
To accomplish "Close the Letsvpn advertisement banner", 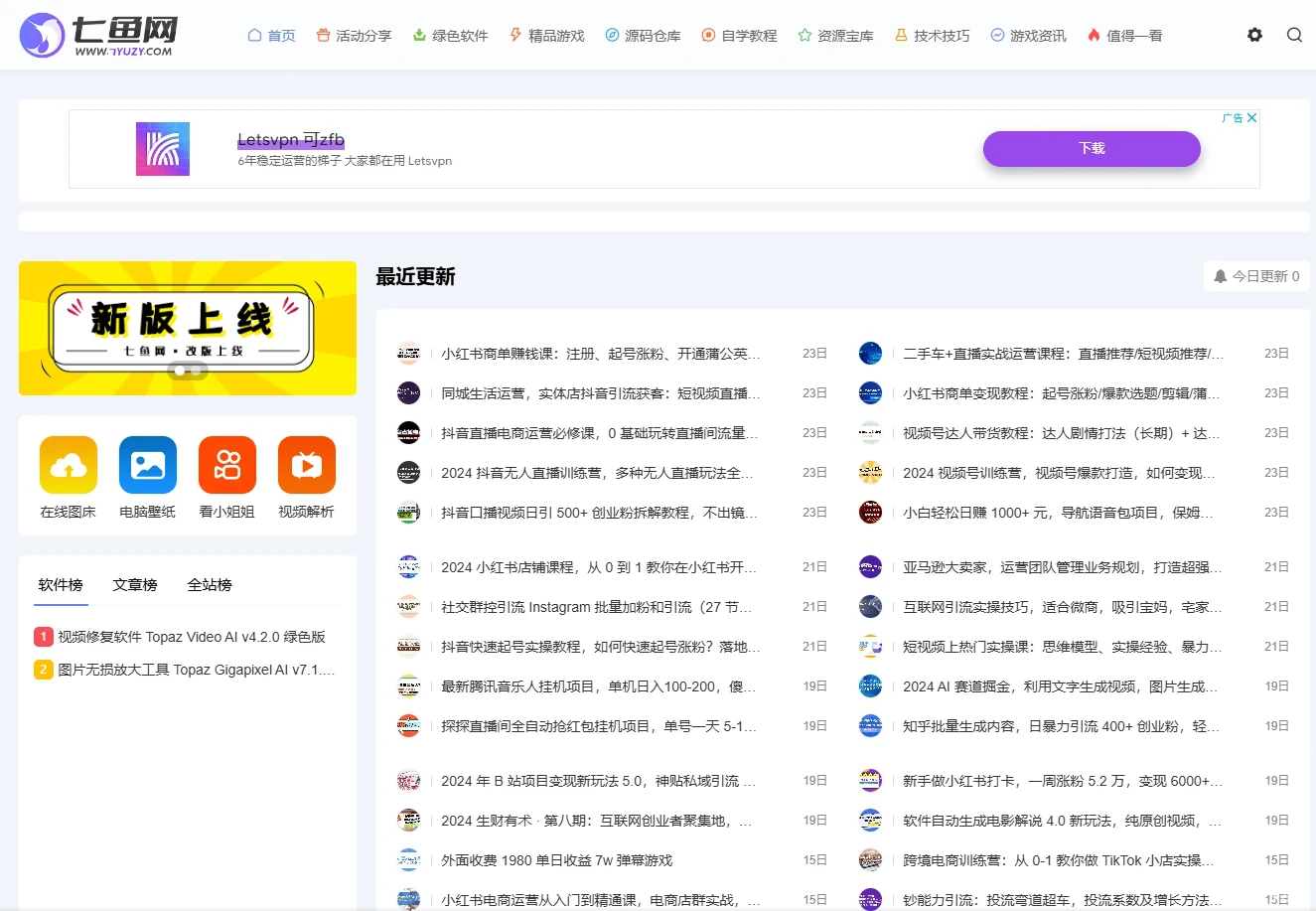I will (1251, 117).
